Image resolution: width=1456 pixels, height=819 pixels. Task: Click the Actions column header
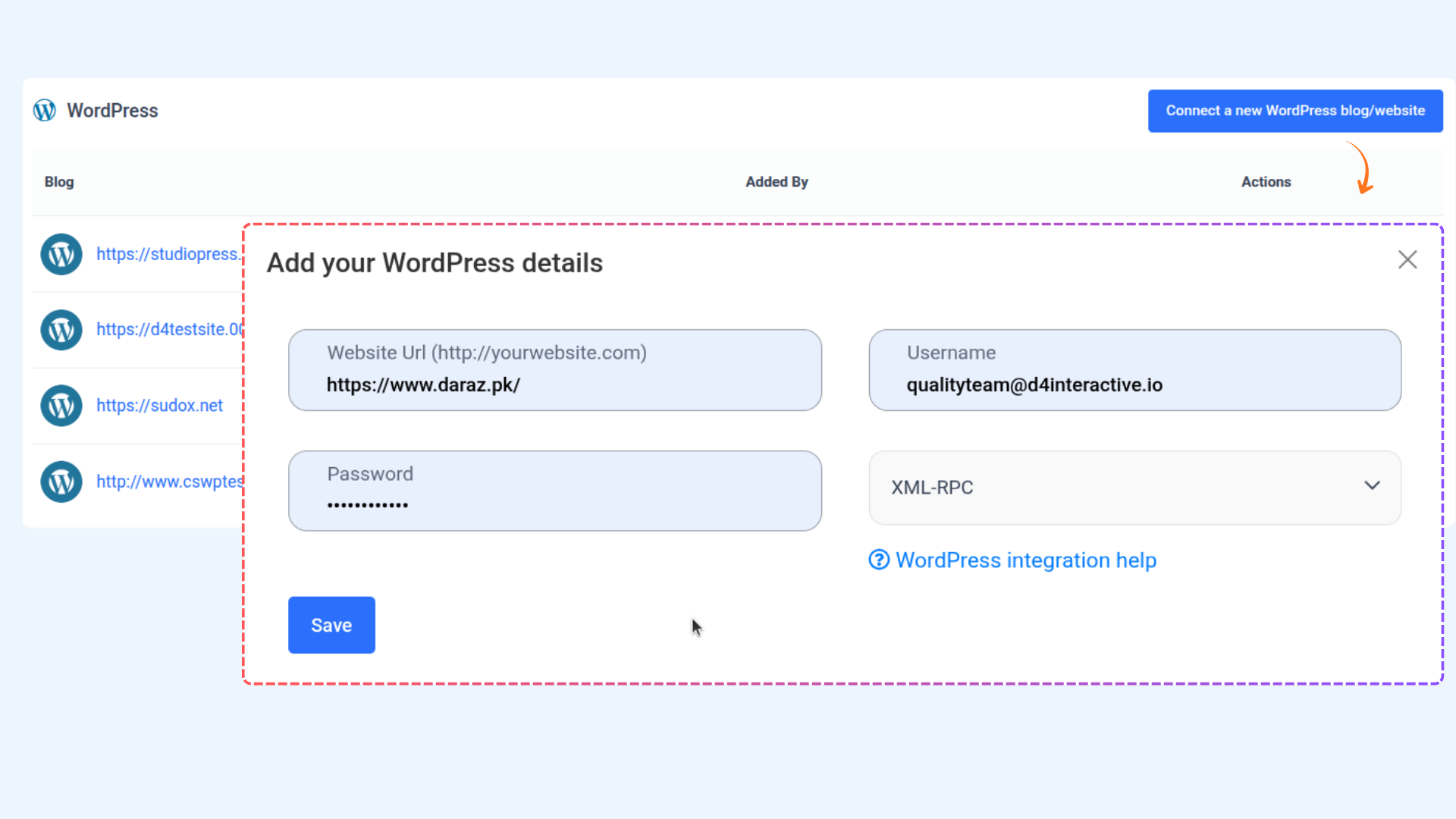point(1266,182)
